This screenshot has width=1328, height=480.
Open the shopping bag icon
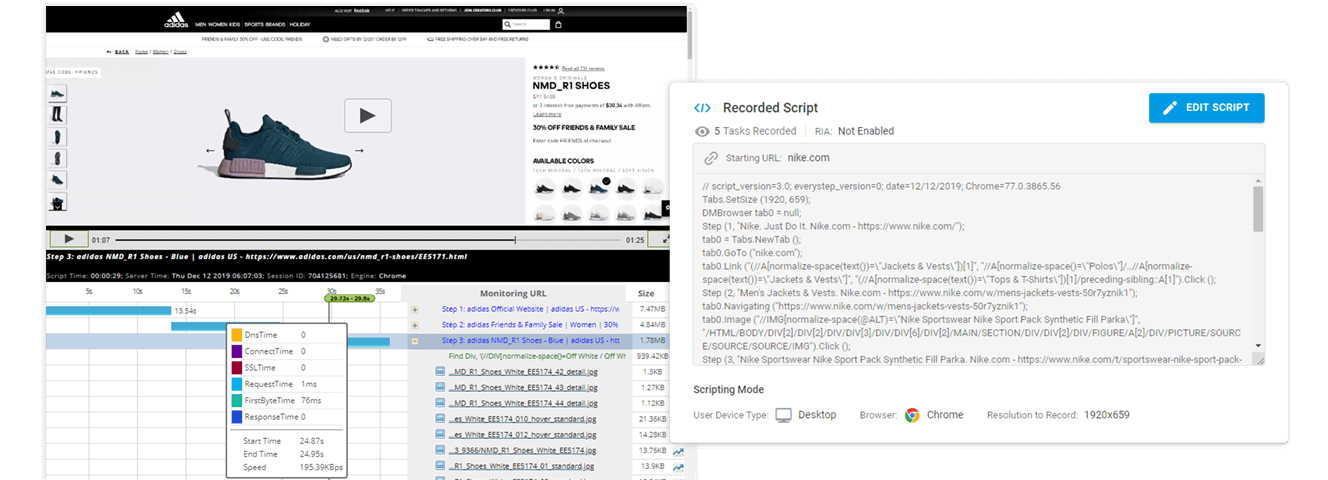pyautogui.click(x=559, y=25)
